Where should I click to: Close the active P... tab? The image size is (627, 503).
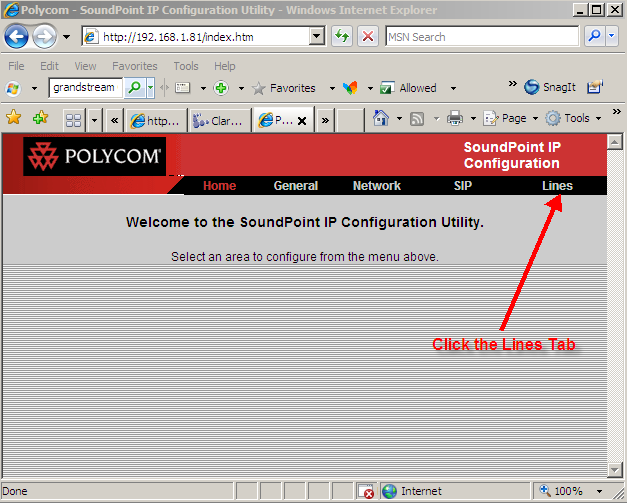pos(302,121)
